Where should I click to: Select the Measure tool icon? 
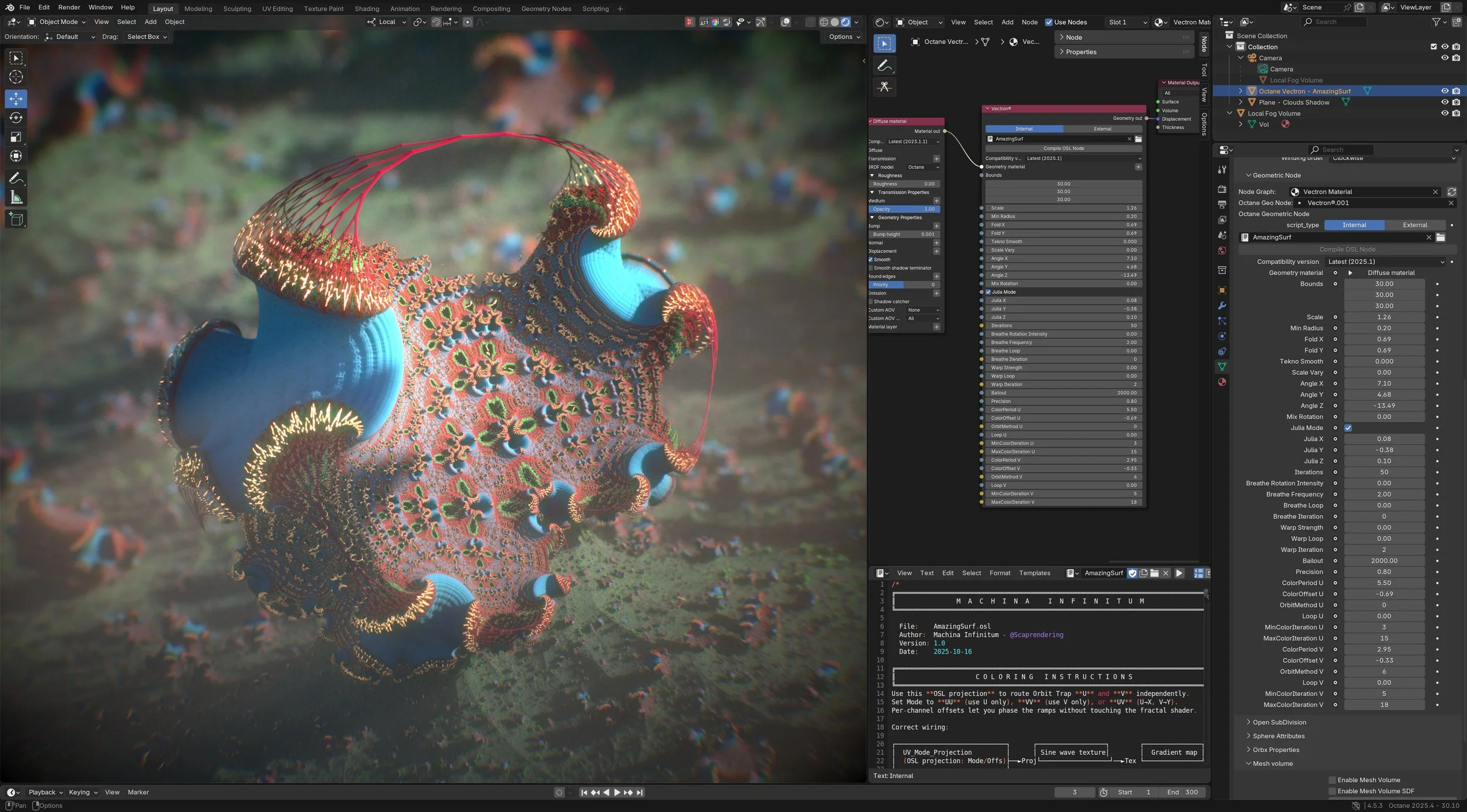click(x=16, y=198)
